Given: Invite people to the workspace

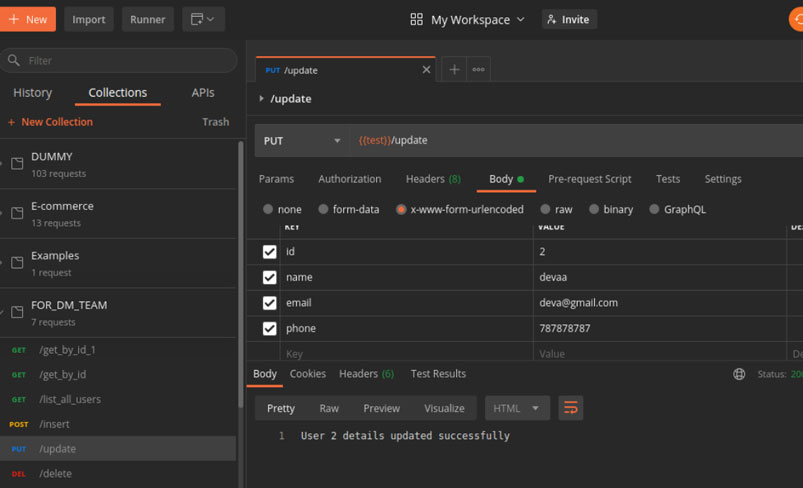Looking at the screenshot, I should click(569, 19).
